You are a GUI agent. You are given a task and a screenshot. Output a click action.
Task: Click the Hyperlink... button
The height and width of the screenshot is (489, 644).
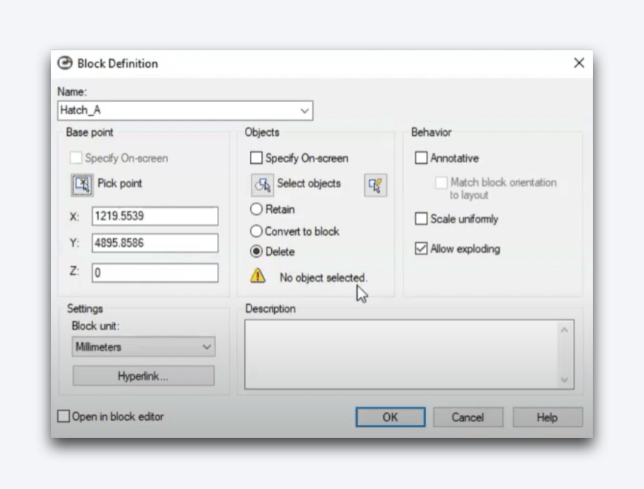click(143, 376)
